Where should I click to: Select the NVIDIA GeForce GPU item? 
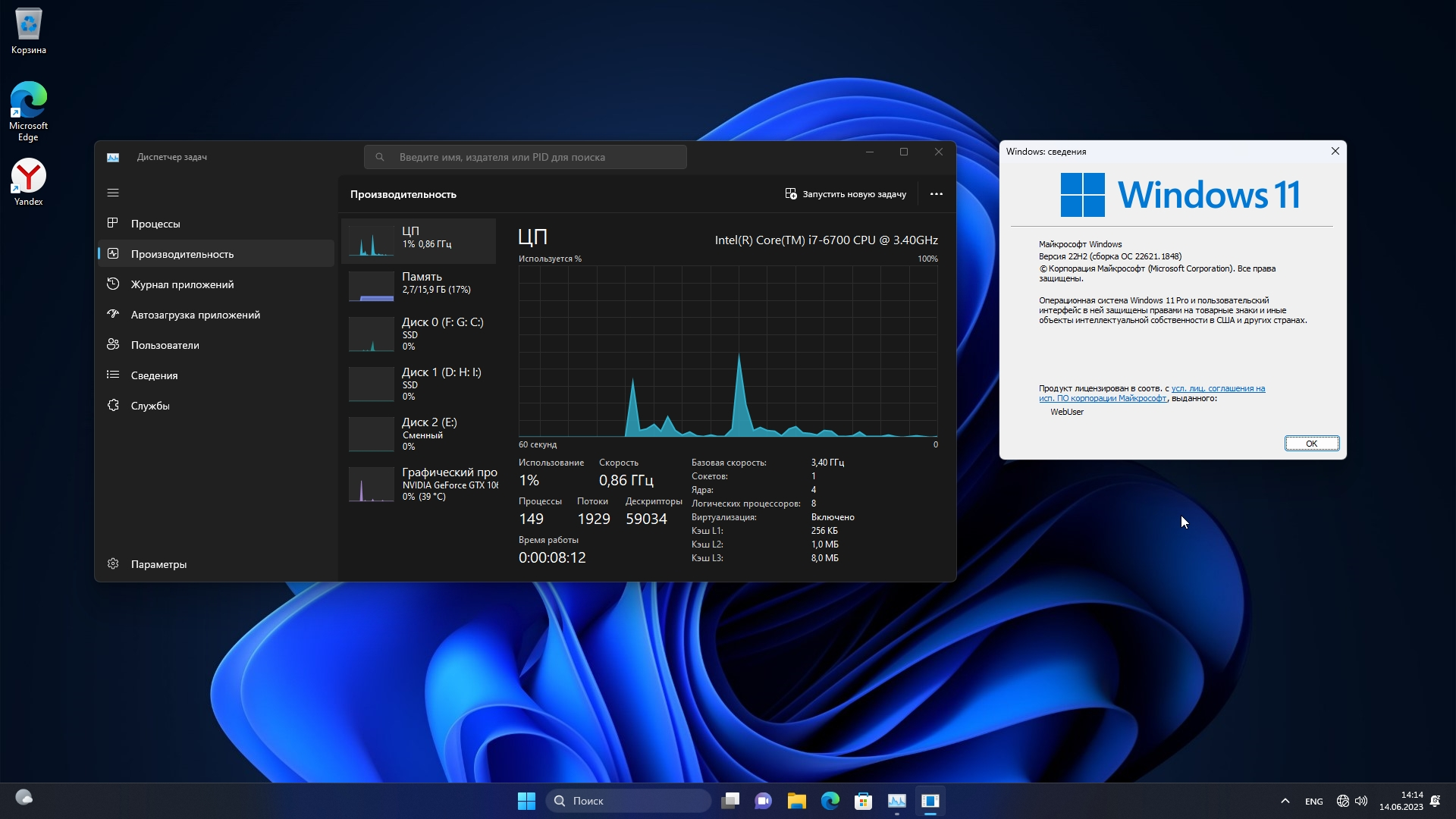[421, 484]
